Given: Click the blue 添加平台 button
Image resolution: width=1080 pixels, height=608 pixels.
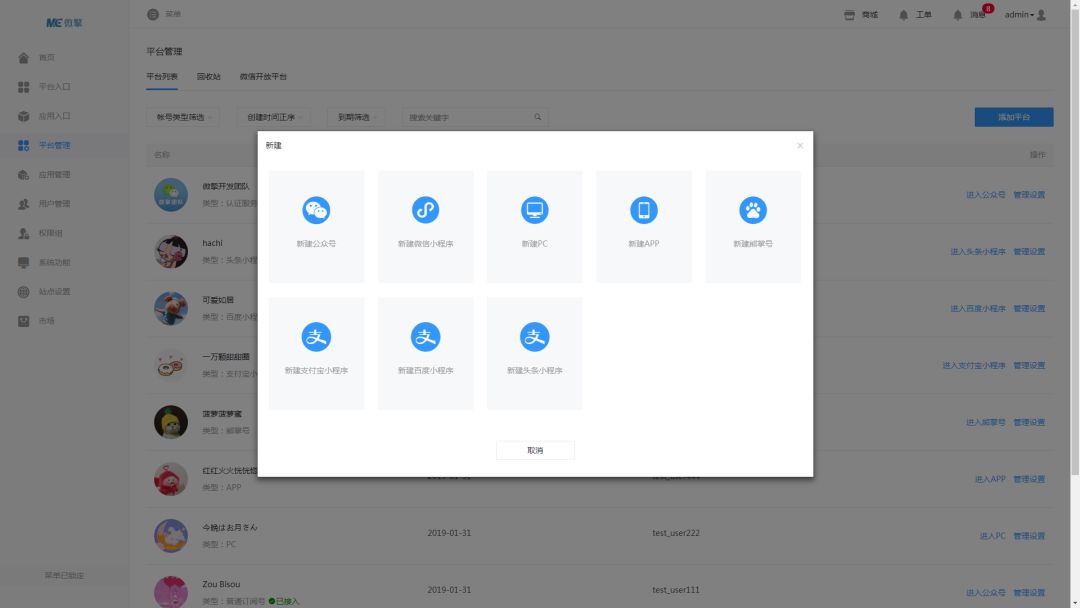Looking at the screenshot, I should click(1014, 117).
